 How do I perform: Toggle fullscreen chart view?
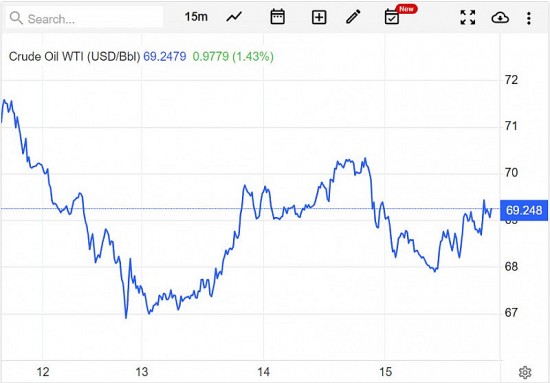coord(468,17)
